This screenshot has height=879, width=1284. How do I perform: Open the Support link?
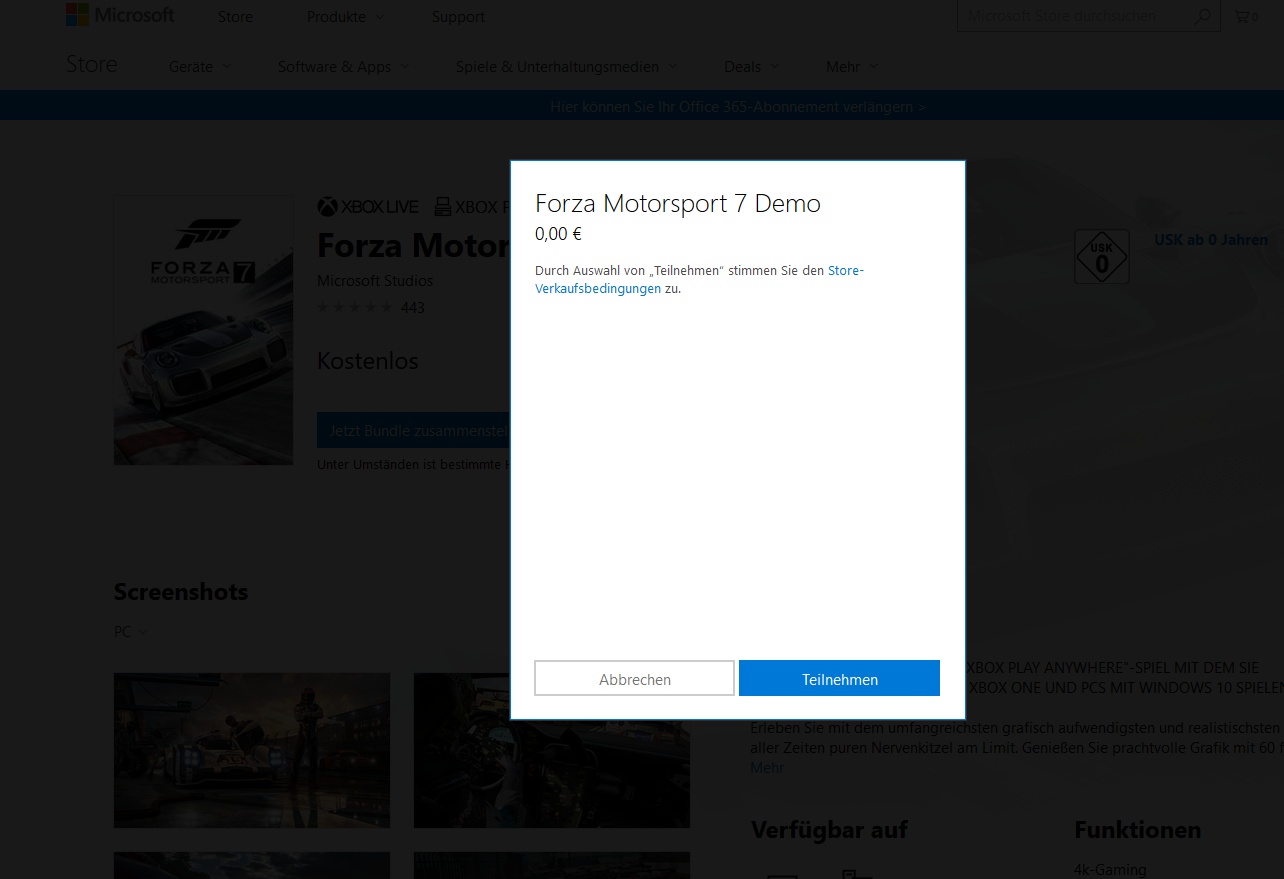click(458, 17)
